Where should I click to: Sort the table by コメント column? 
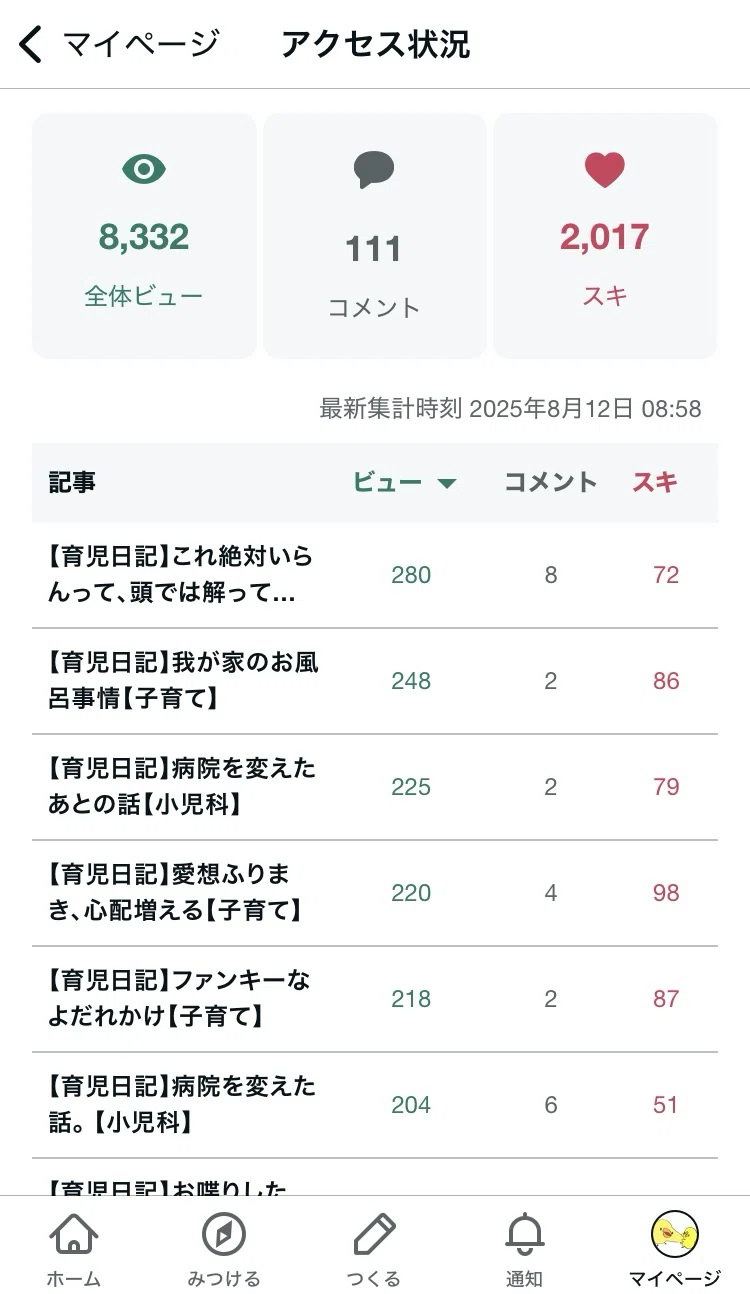(x=550, y=482)
